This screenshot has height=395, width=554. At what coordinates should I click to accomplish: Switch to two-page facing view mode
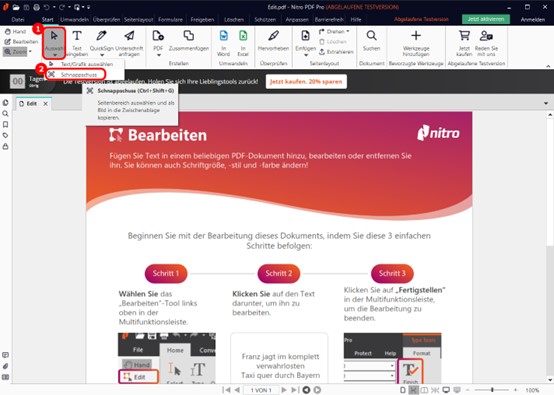[x=424, y=390]
